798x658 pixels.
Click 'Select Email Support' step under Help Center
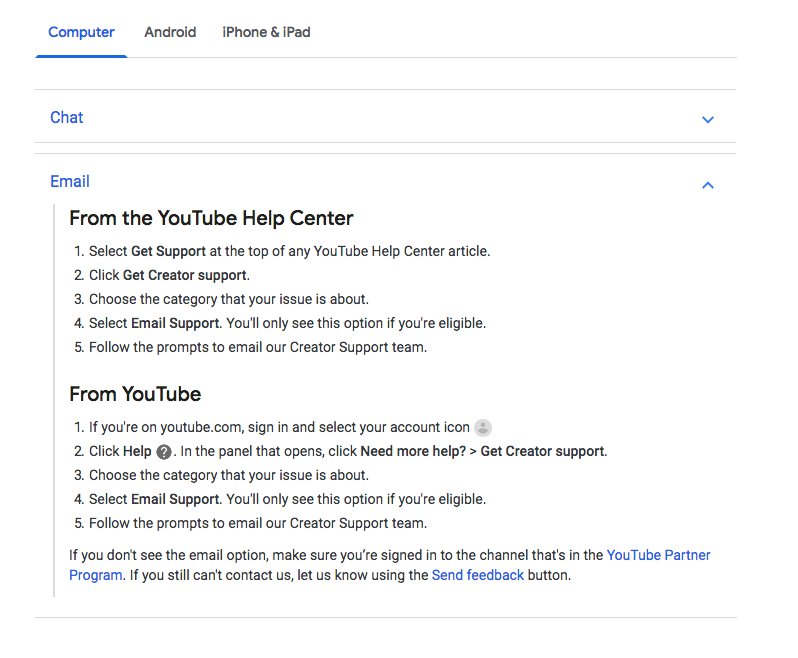coord(288,323)
